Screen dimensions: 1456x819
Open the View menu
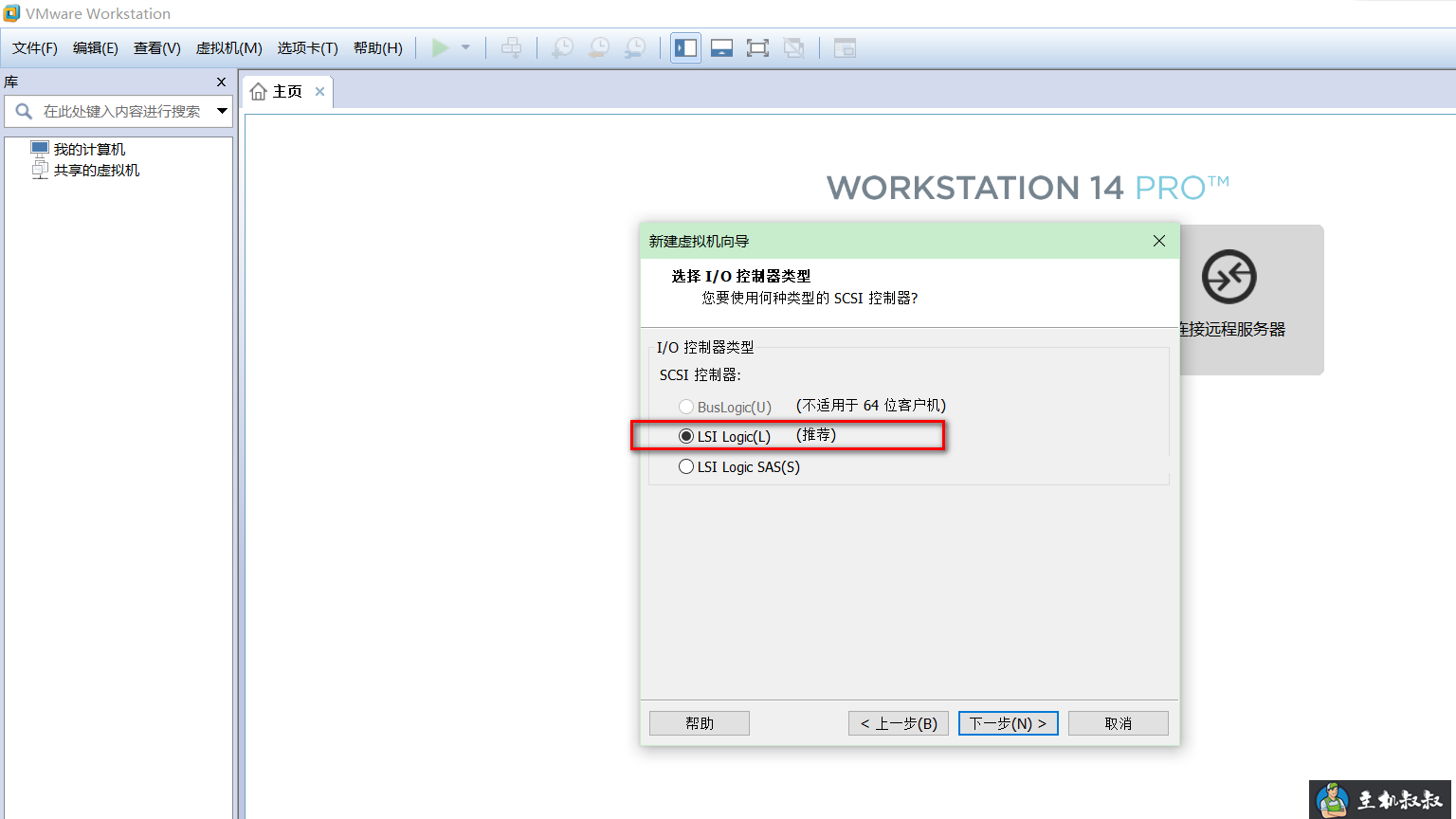click(x=157, y=47)
